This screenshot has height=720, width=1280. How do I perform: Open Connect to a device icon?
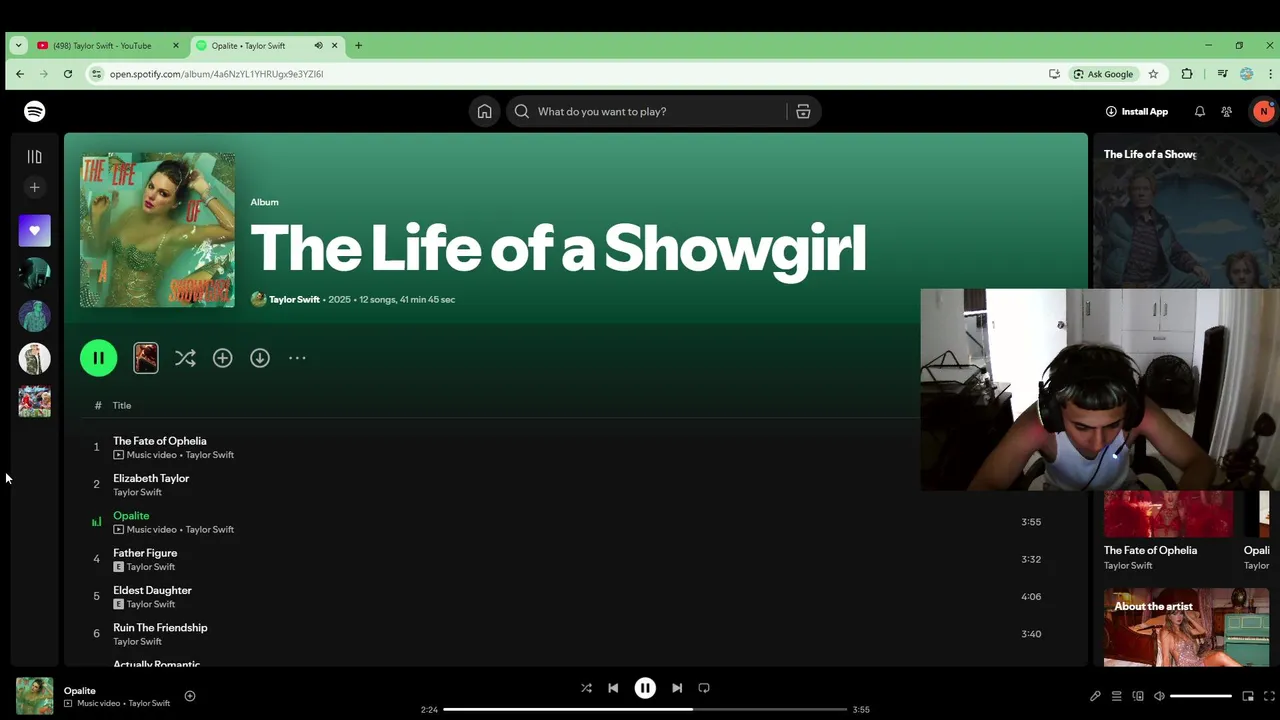tap(1138, 696)
